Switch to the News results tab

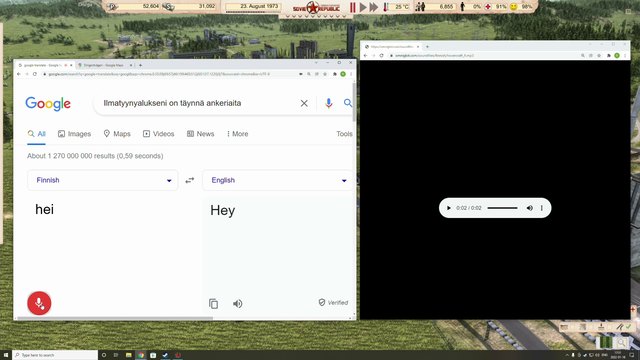(200, 134)
